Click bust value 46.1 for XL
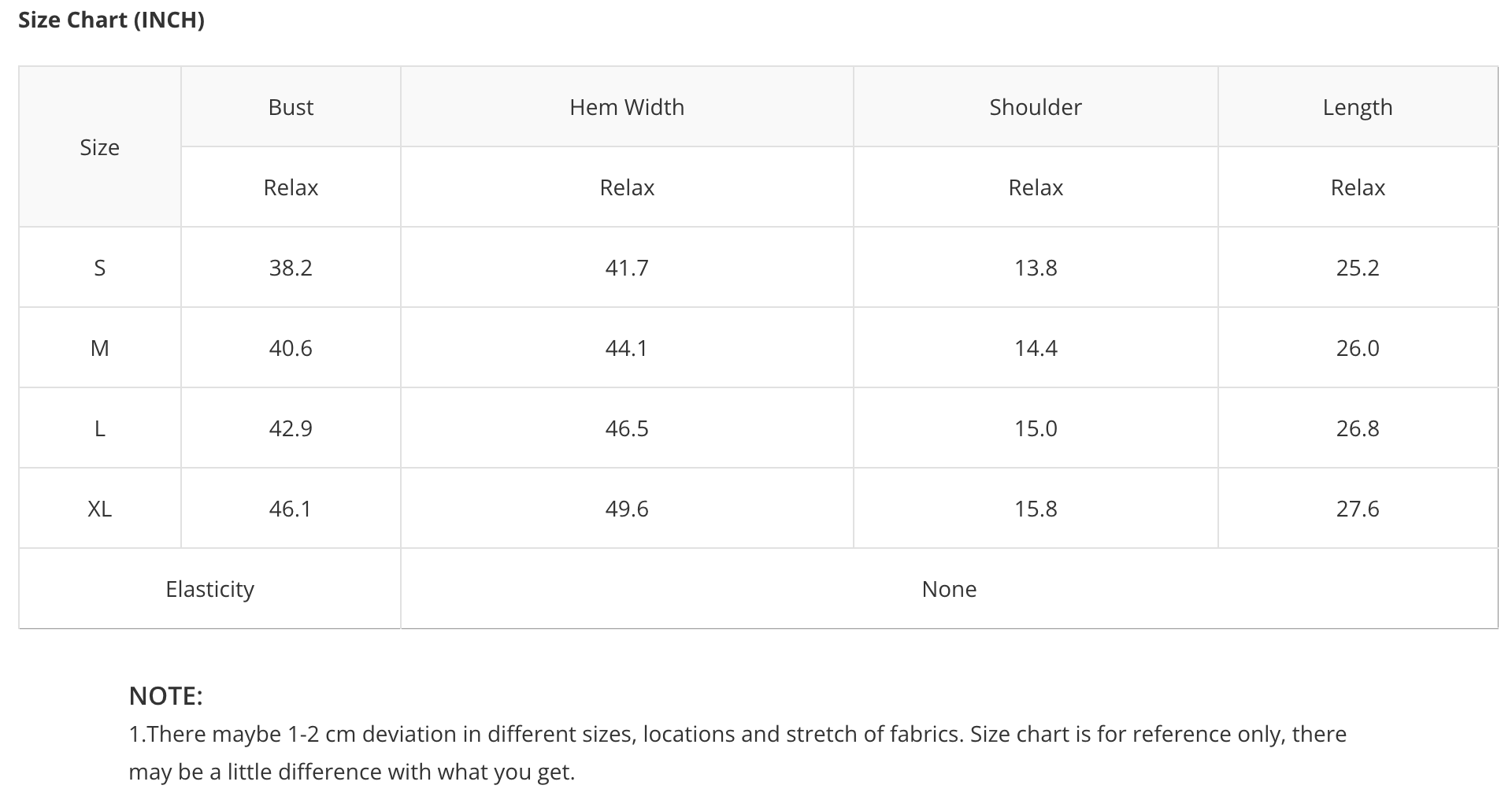 coord(291,509)
